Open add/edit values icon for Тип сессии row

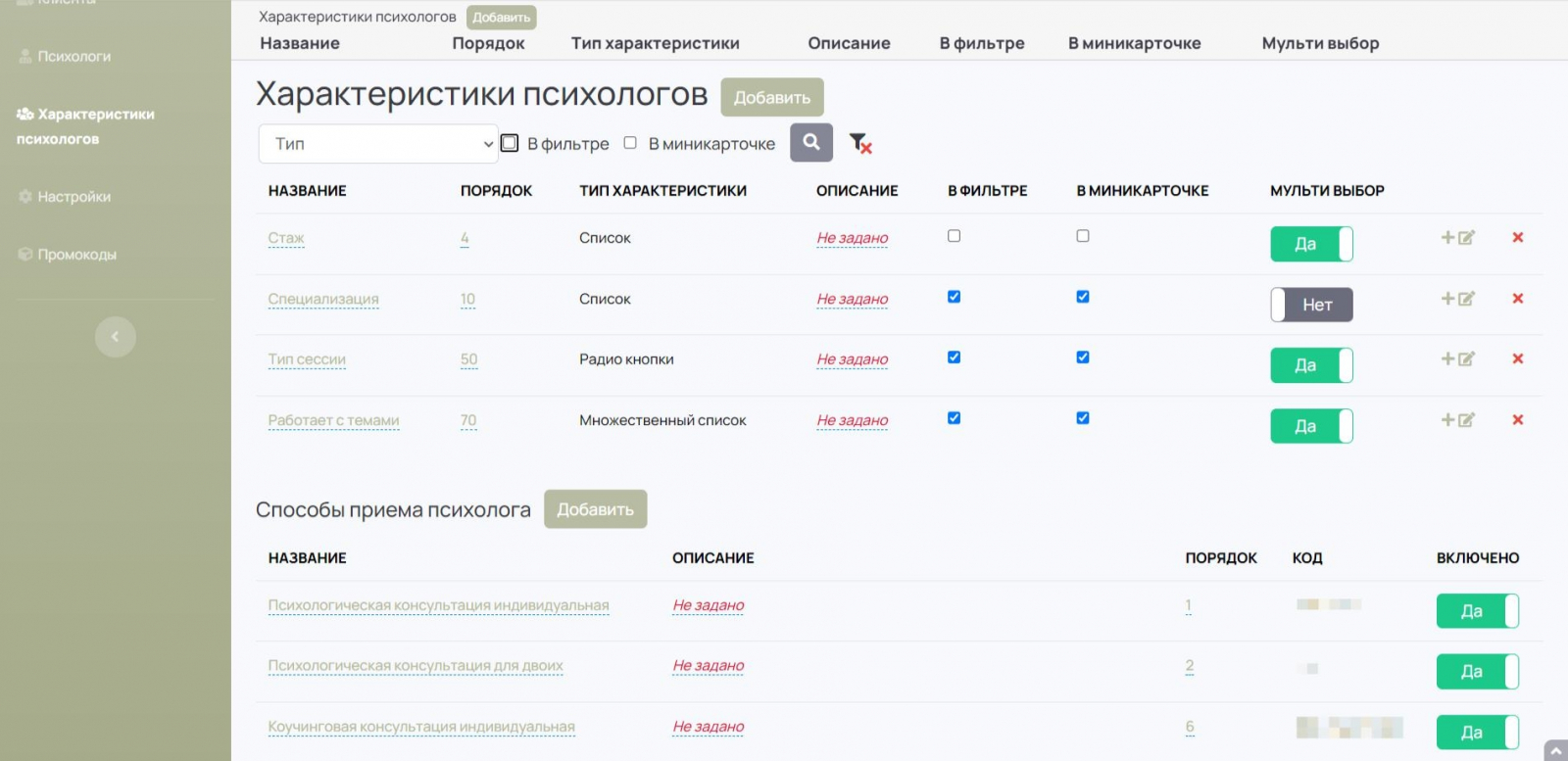point(1457,359)
